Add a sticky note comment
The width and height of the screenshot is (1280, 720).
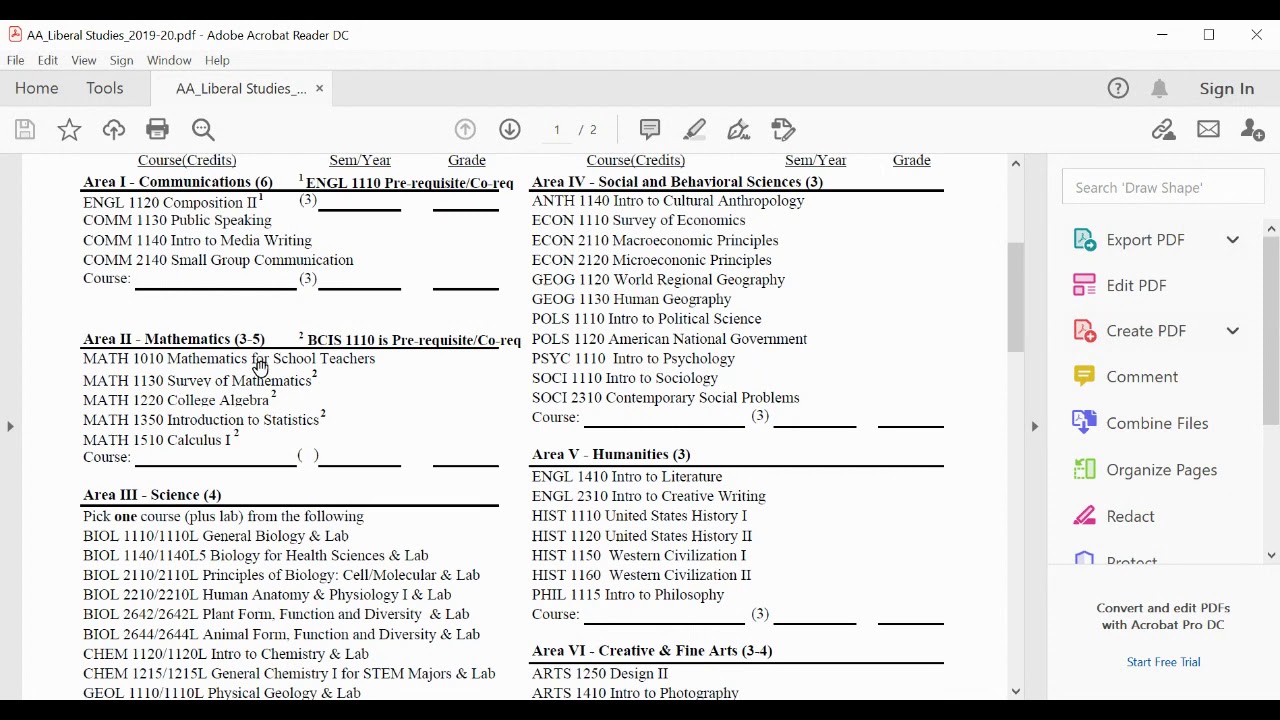[x=650, y=130]
